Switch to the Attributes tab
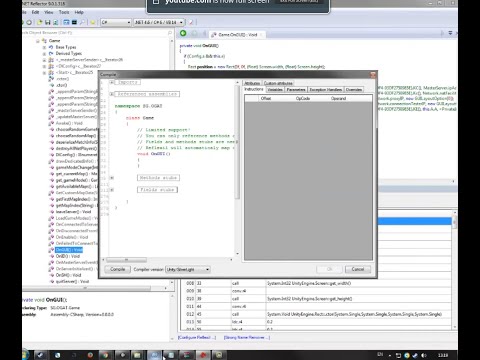 coord(252,83)
